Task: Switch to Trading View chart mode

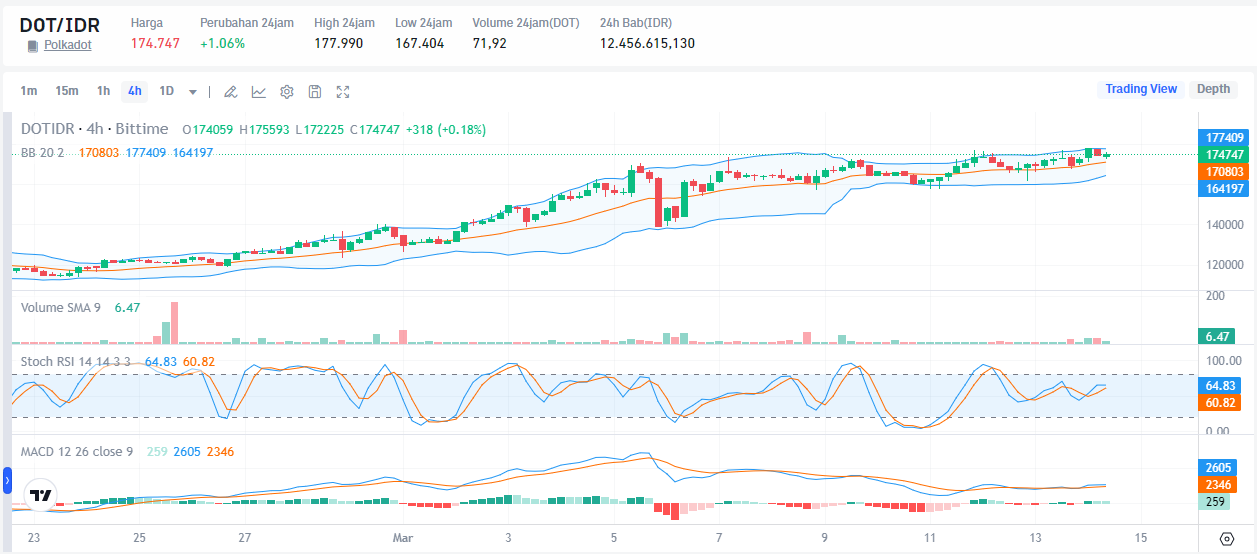Action: click(x=1140, y=89)
